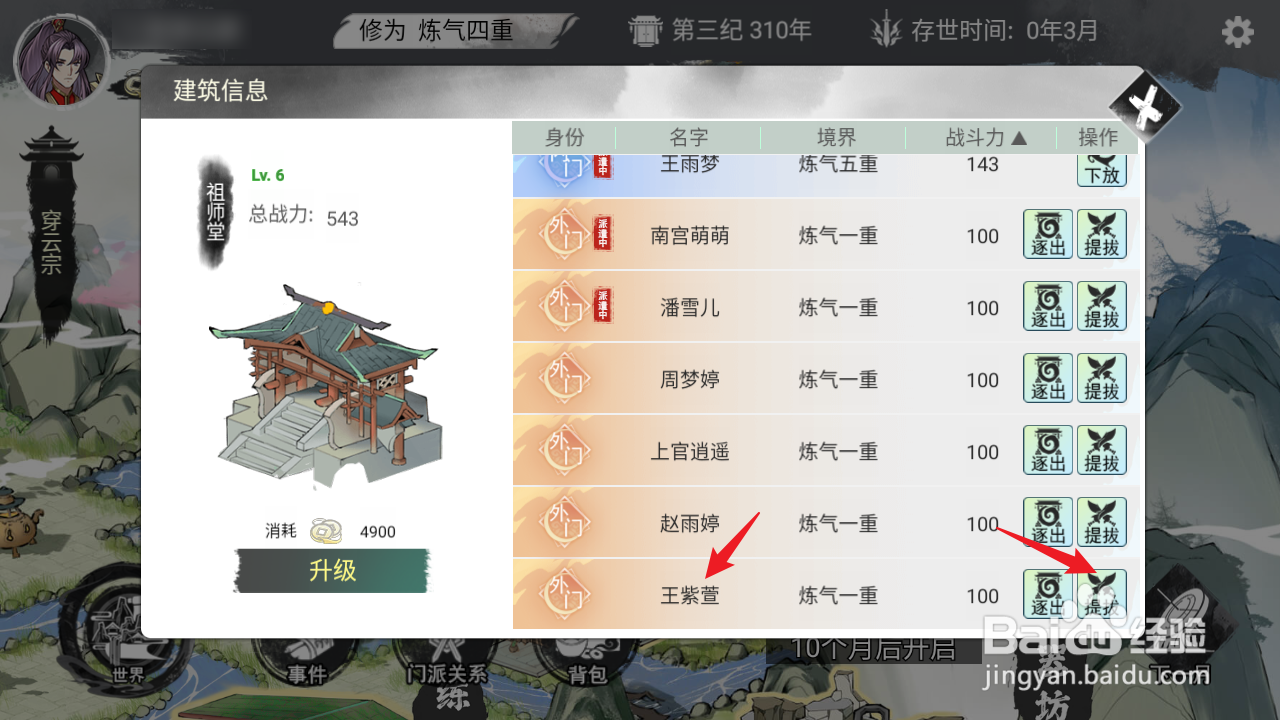The width and height of the screenshot is (1280, 720).
Task: Expel 周梦婷 using the 逐出 icon
Action: [1048, 379]
